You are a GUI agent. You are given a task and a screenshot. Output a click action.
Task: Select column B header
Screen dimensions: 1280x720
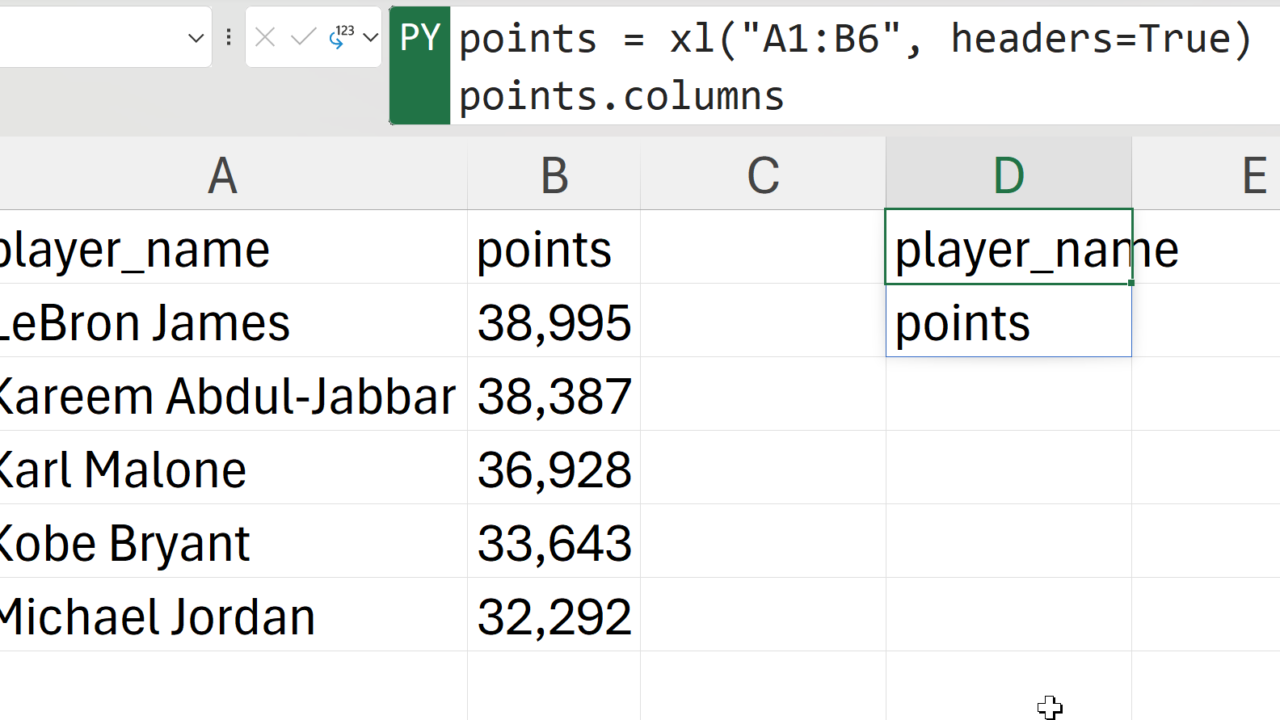(x=553, y=175)
